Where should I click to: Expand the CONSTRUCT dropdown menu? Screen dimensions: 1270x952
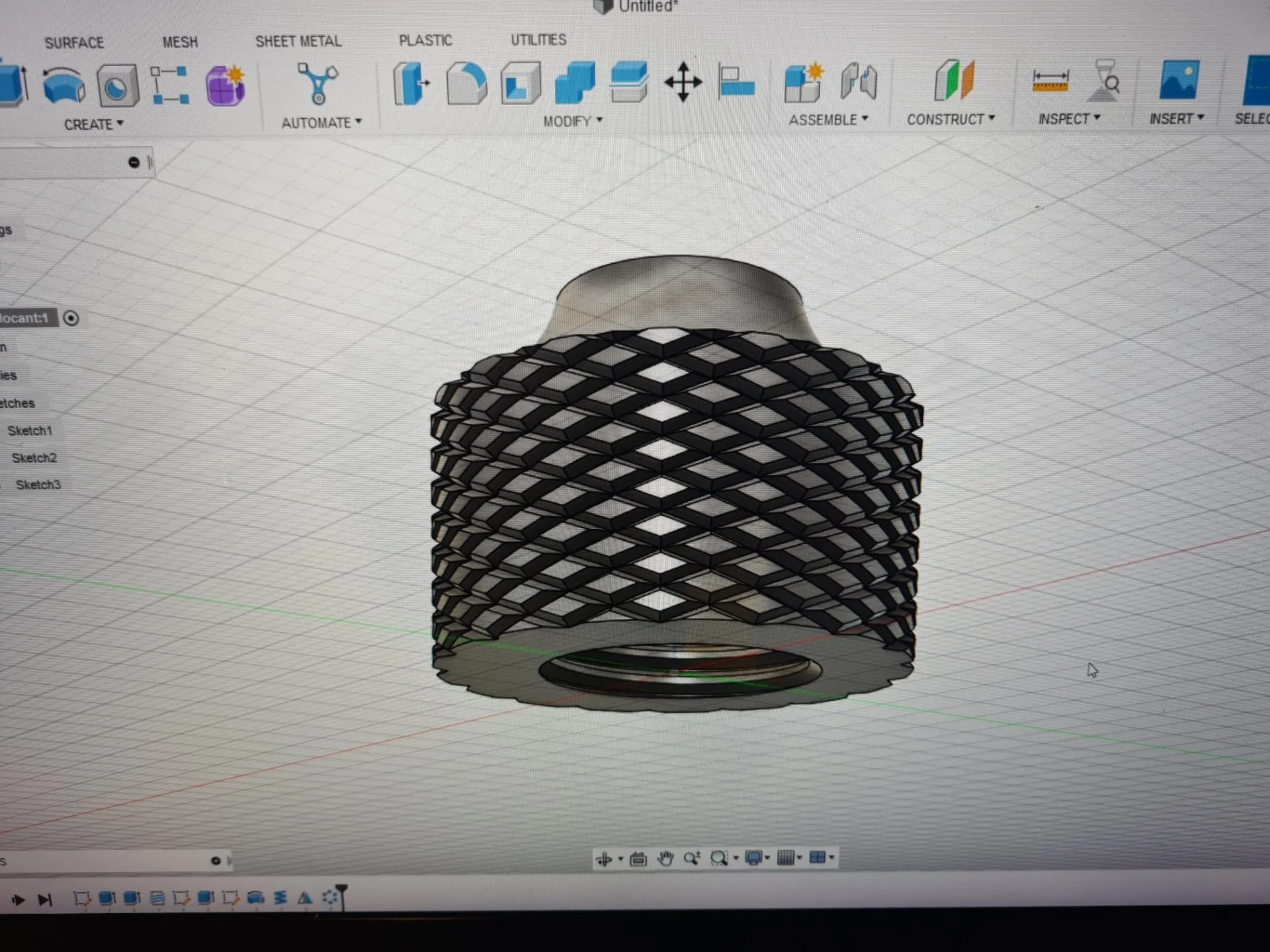coord(951,120)
